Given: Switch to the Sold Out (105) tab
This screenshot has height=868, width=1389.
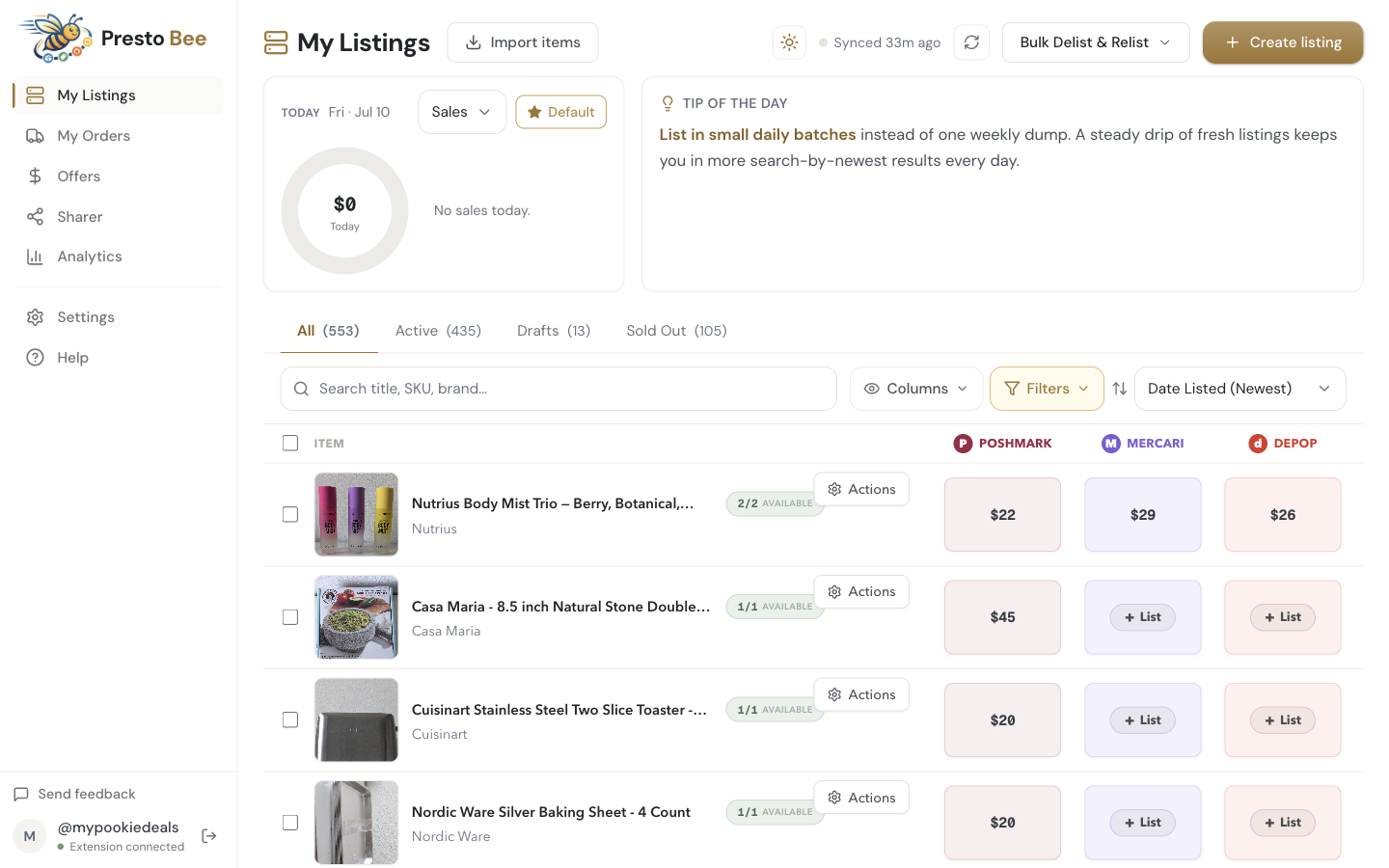Looking at the screenshot, I should pos(676,331).
